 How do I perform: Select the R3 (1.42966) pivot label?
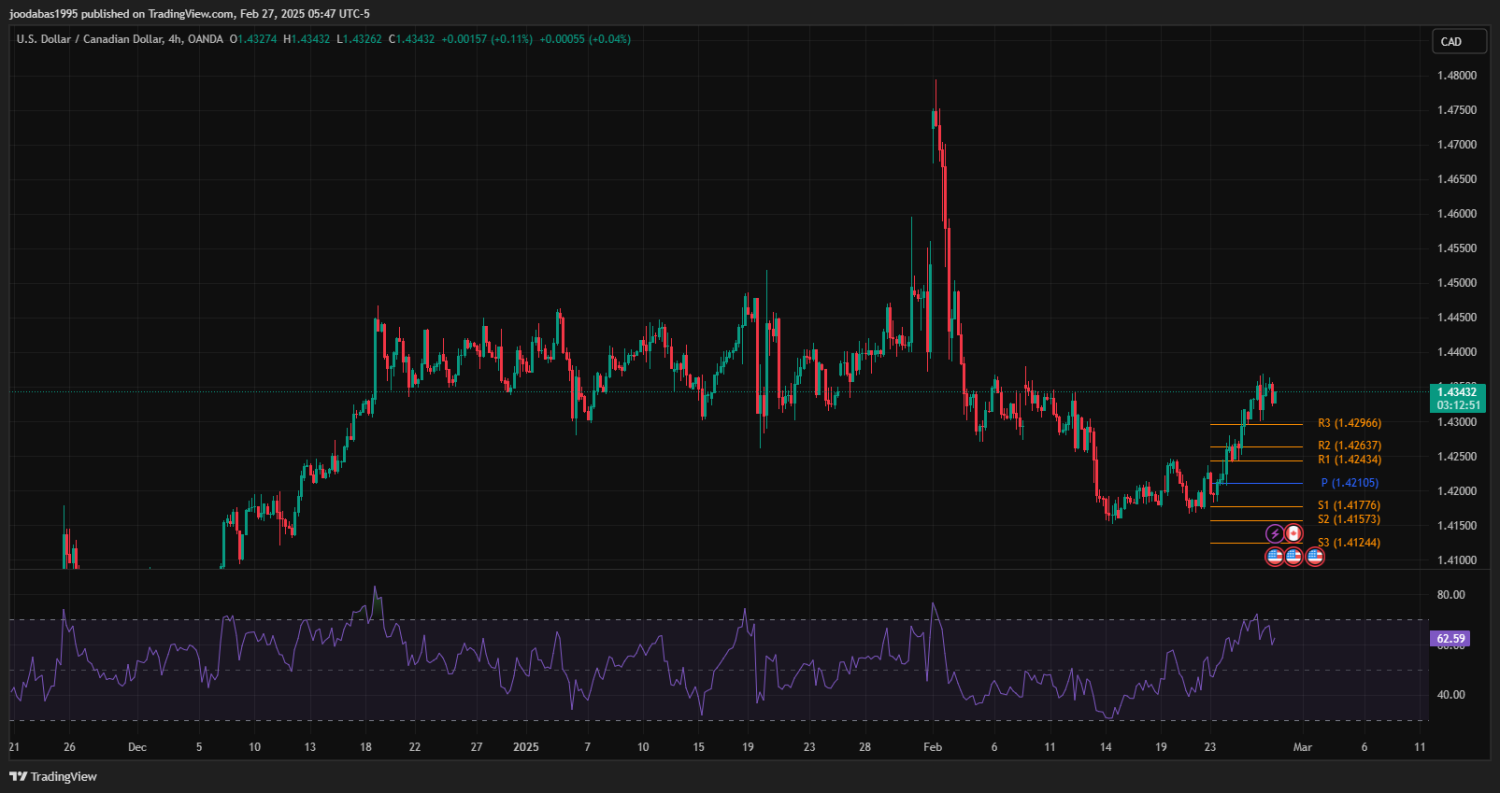[1349, 424]
